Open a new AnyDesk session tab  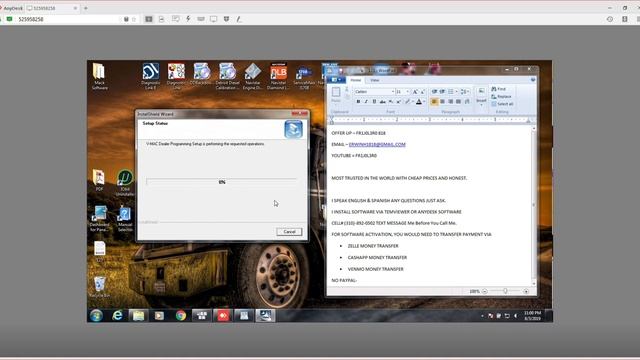point(86,8)
